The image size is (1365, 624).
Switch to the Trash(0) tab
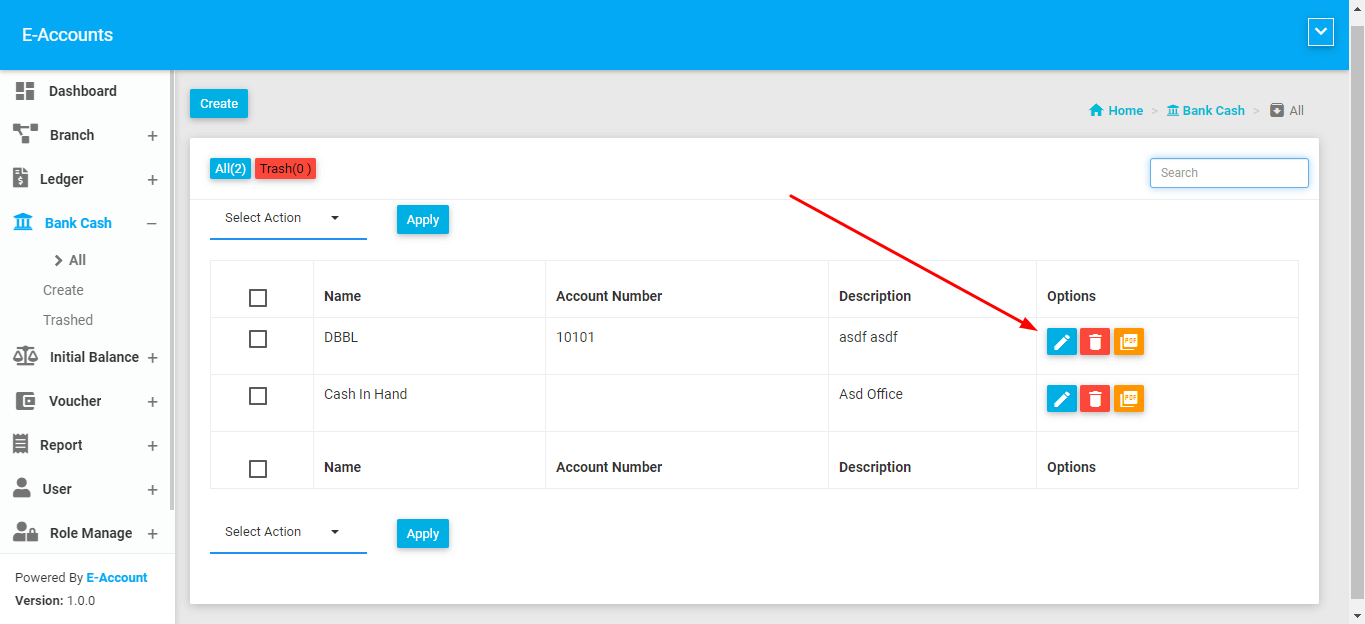click(285, 169)
